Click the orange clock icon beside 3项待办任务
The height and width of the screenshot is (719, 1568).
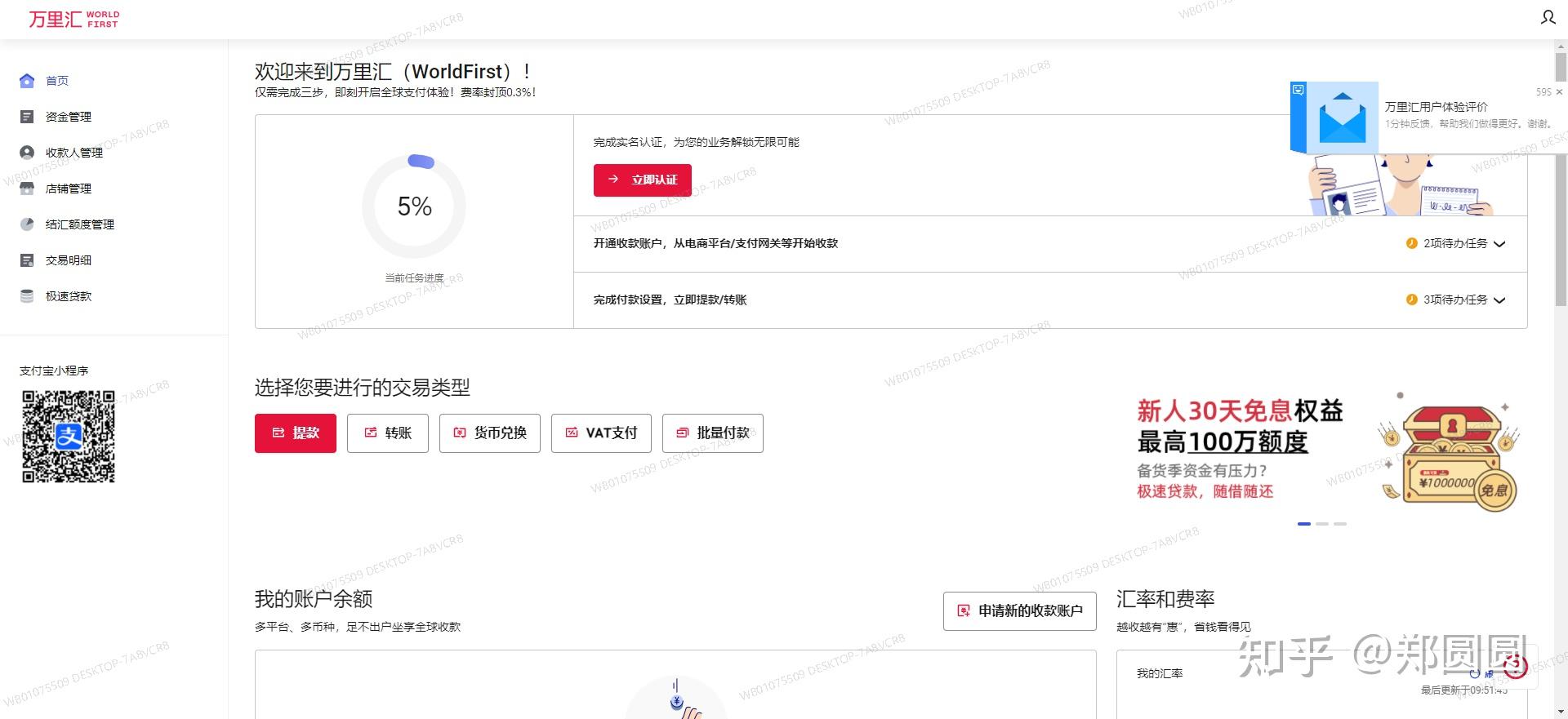tap(1411, 300)
